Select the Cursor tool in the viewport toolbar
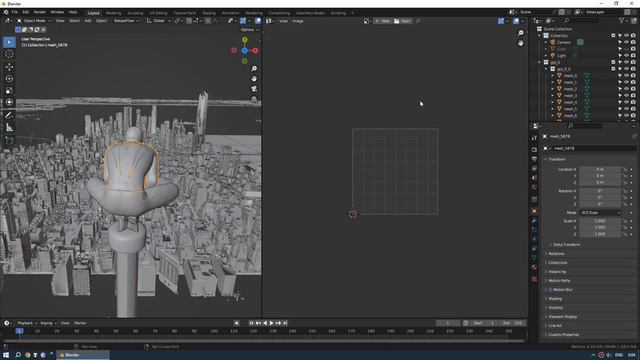The image size is (640, 360). pyautogui.click(x=9, y=54)
